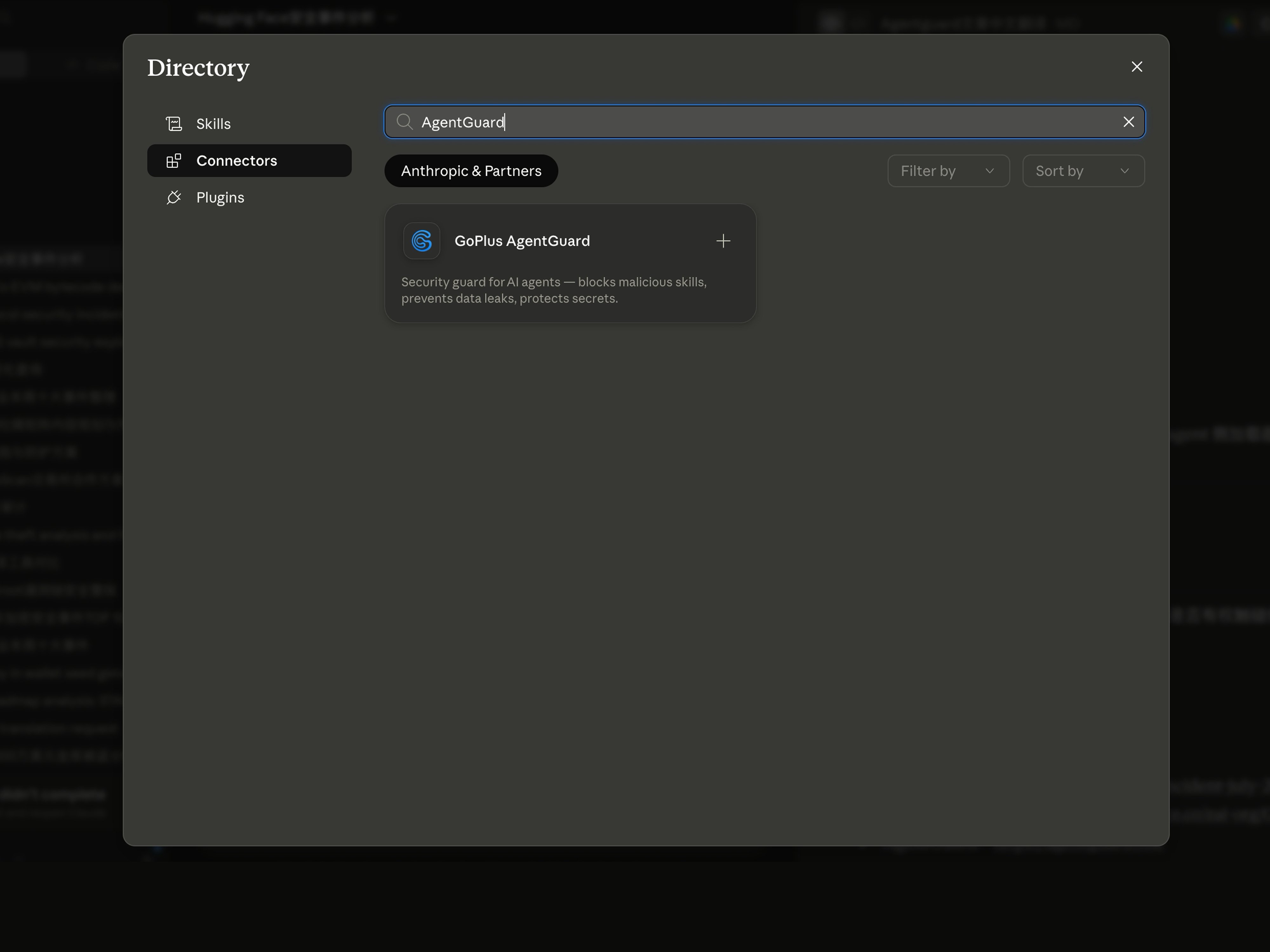Image resolution: width=1270 pixels, height=952 pixels.
Task: Click the Plugins plug icon
Action: [x=174, y=197]
